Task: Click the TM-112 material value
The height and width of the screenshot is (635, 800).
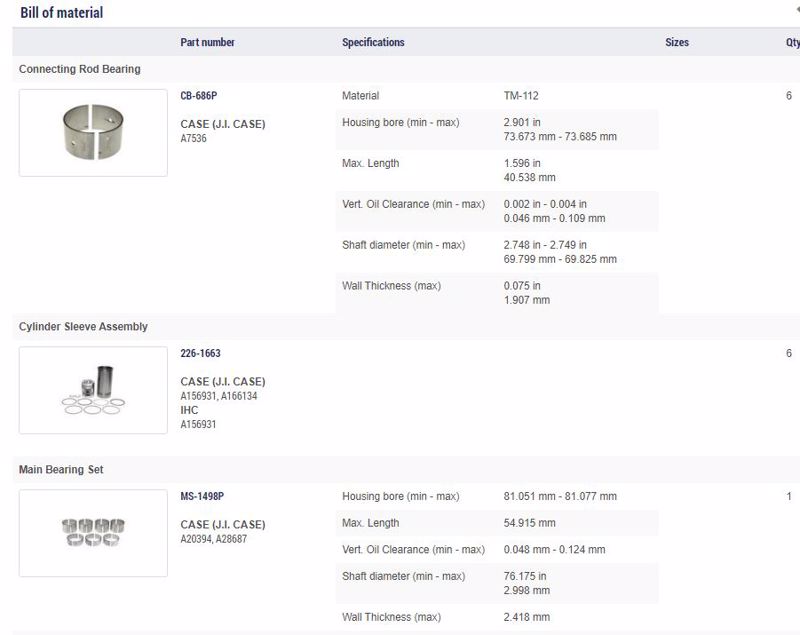Action: point(521,95)
